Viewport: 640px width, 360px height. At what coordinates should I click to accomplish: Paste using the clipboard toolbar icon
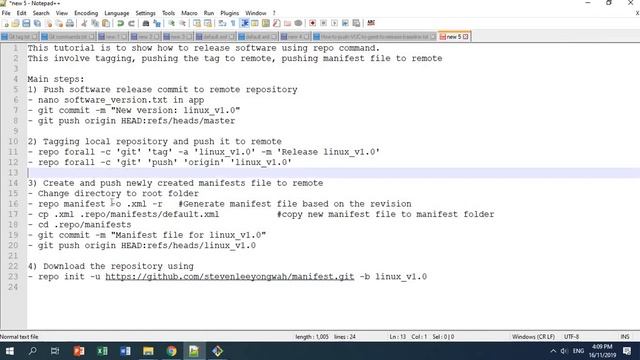(106, 23)
